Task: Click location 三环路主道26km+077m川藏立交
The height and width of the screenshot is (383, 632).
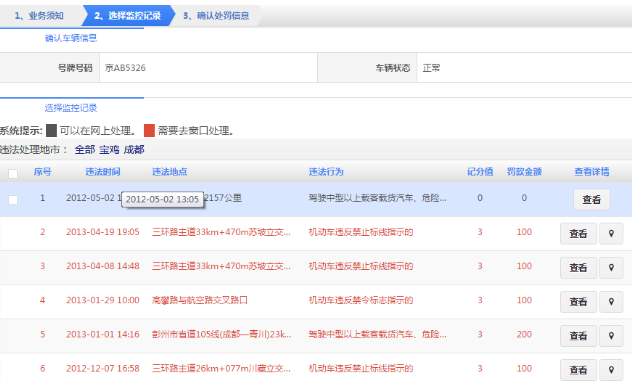Action: (221, 368)
